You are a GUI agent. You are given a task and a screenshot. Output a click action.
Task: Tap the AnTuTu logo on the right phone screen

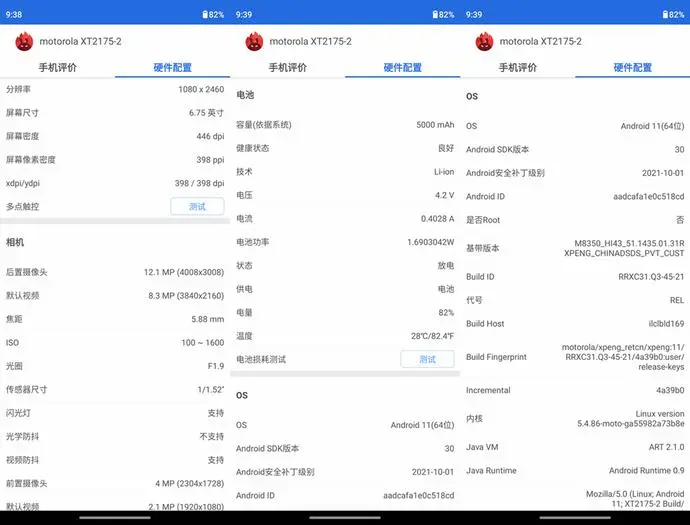point(484,41)
